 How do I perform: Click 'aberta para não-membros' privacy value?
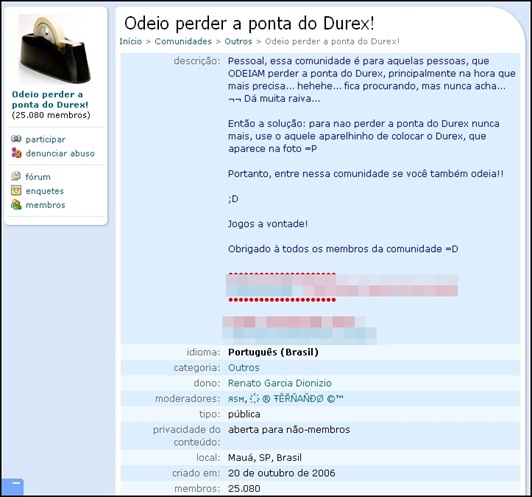point(289,429)
